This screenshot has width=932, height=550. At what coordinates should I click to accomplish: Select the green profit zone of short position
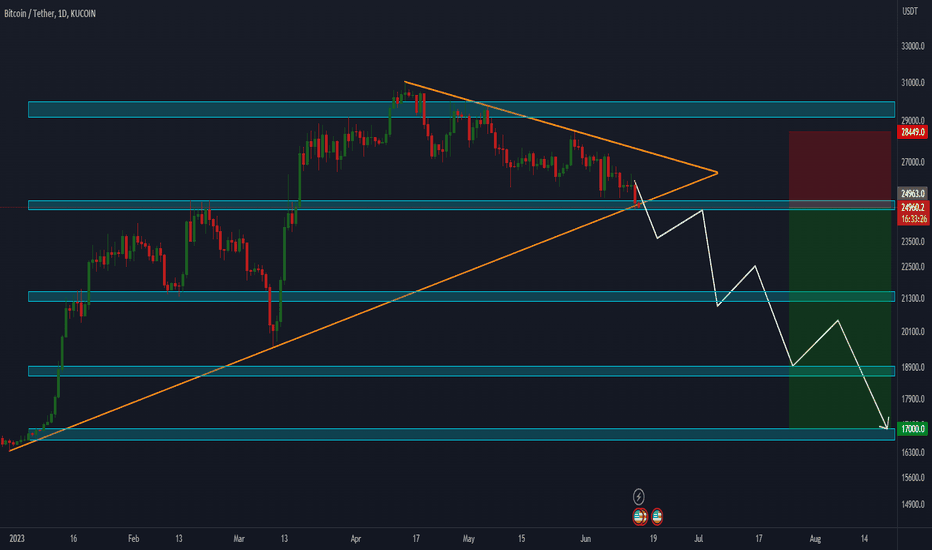[840, 318]
